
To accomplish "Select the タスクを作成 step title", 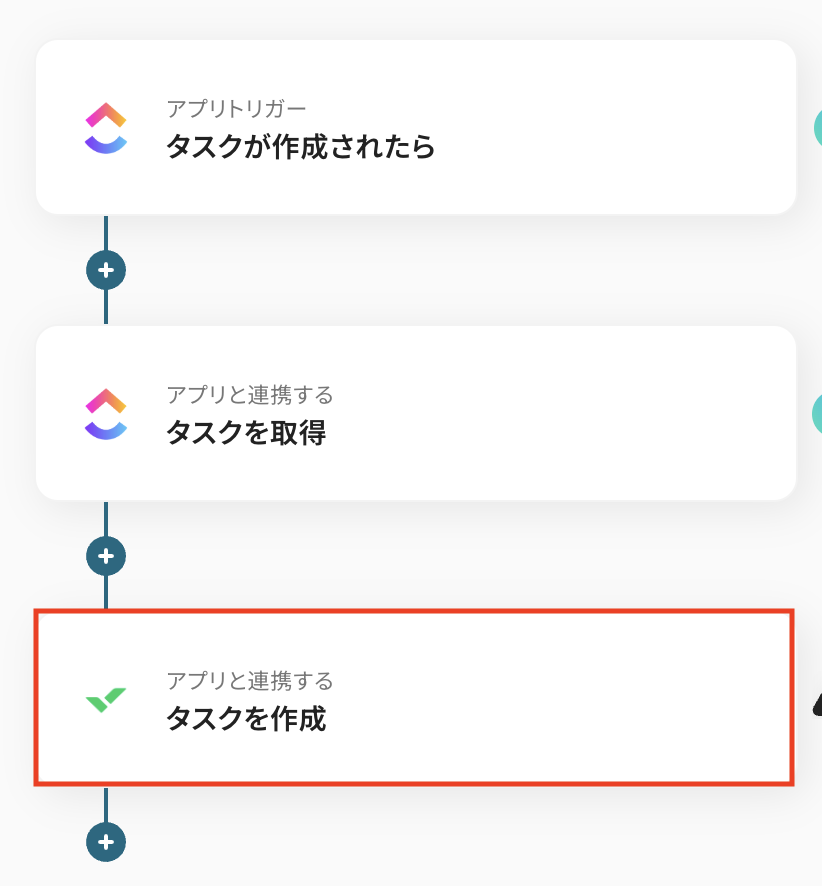I will (x=246, y=718).
